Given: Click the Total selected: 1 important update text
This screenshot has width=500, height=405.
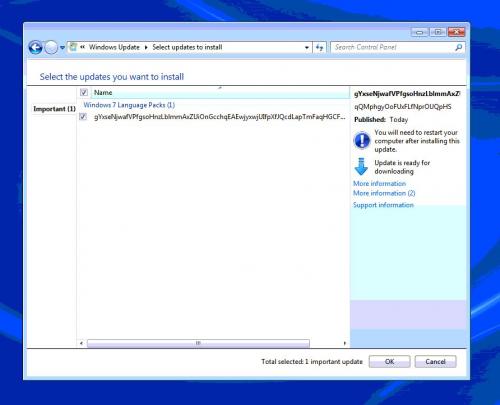Looking at the screenshot, I should pyautogui.click(x=312, y=362).
